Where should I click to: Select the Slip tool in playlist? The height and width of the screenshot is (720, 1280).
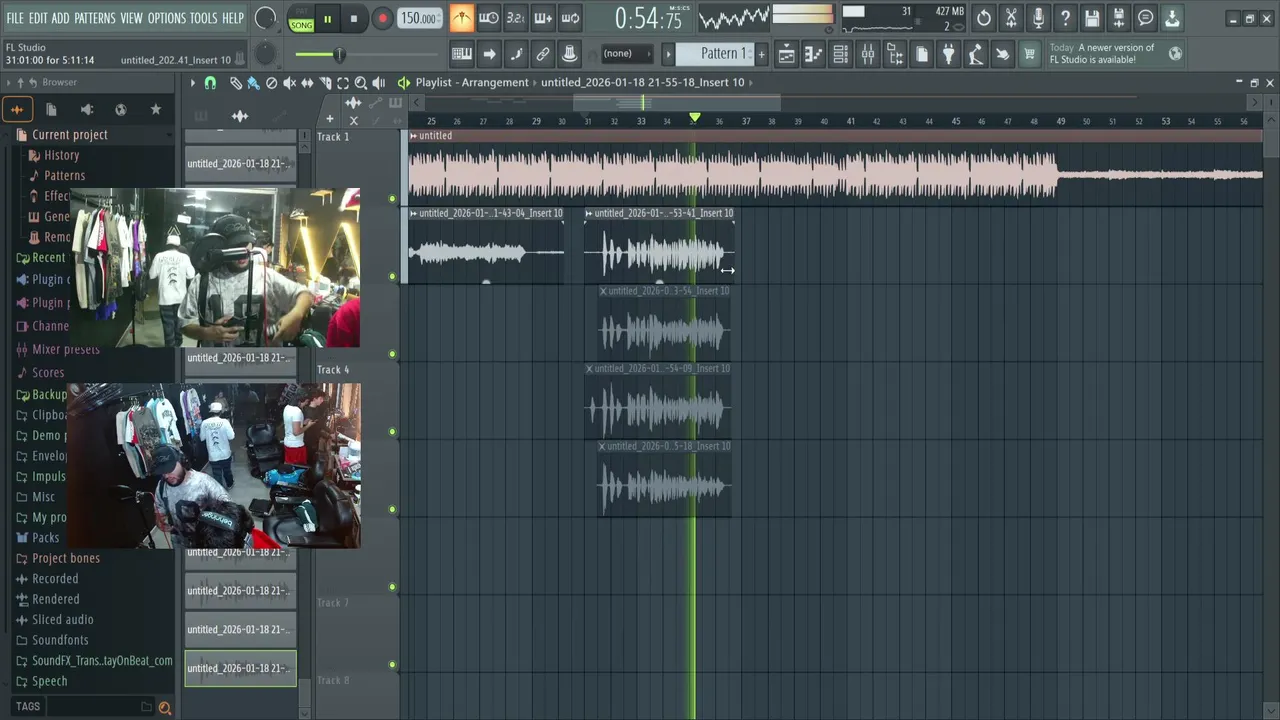pos(307,83)
